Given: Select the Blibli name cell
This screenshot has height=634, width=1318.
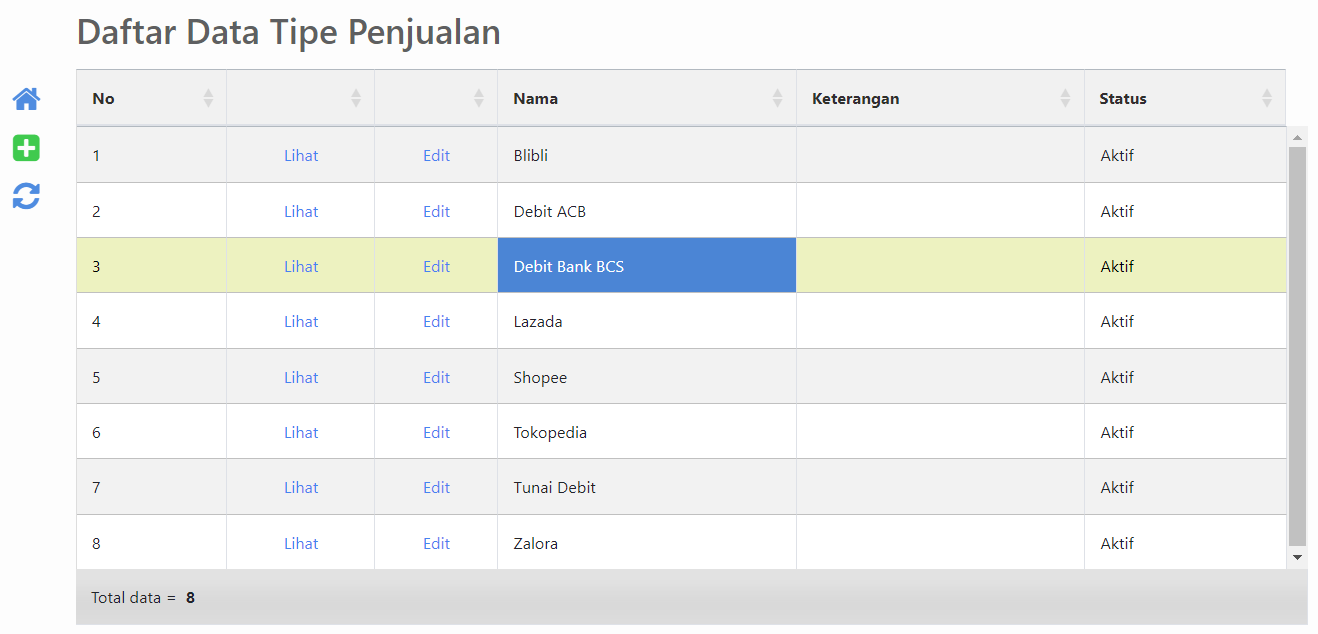Looking at the screenshot, I should click(647, 155).
